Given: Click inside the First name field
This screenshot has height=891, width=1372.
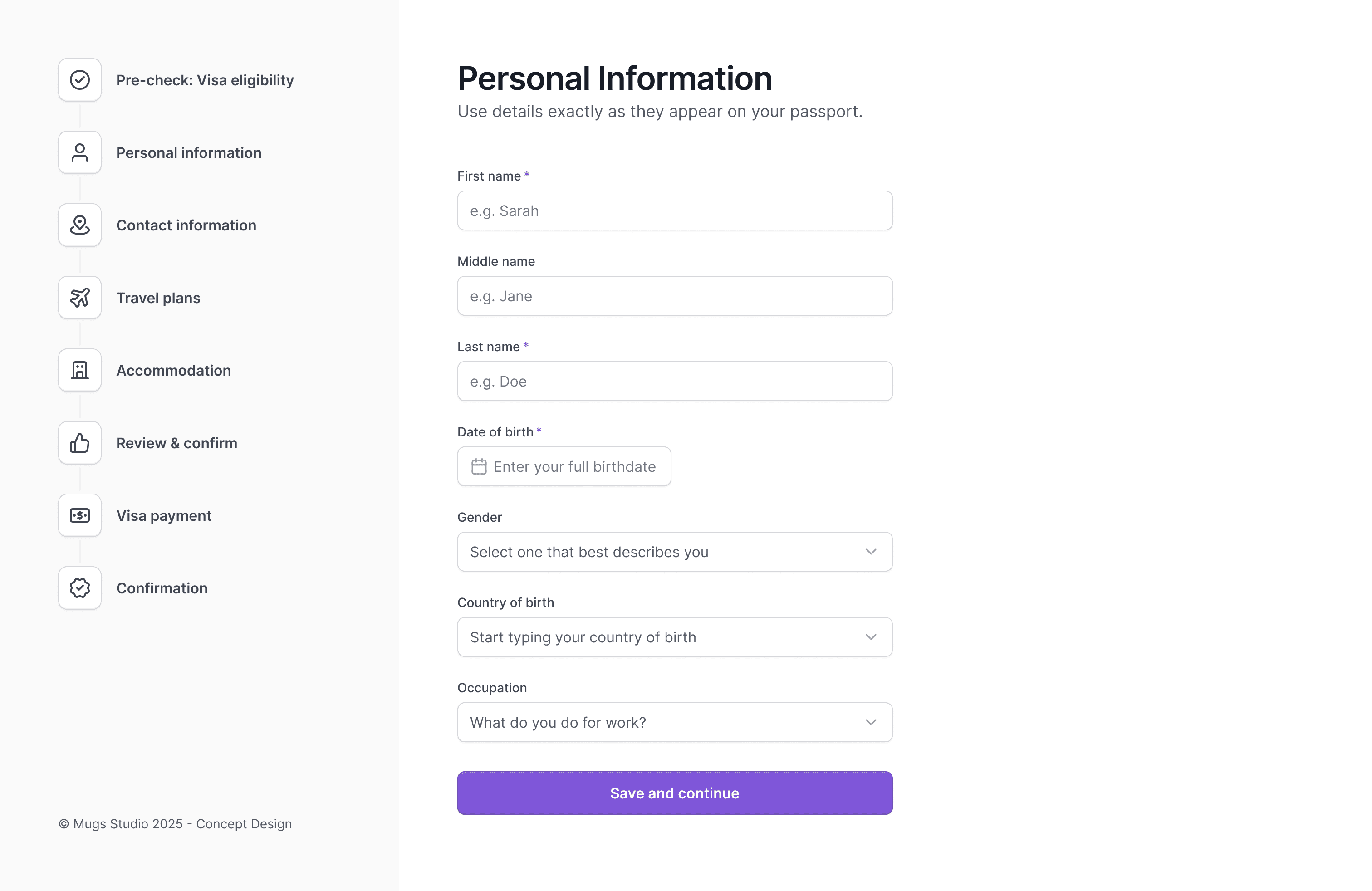Looking at the screenshot, I should 675,211.
